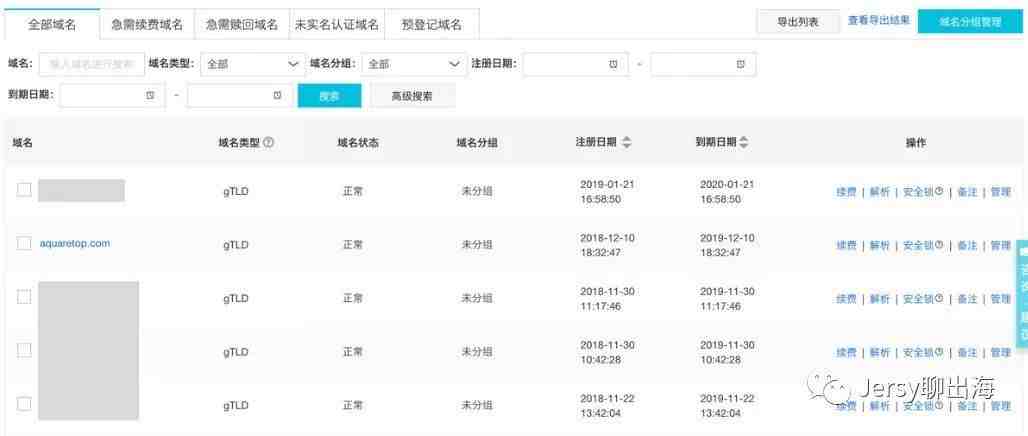Click 解析 for aquaretop.com
Screen dimensions: 1028x436
click(x=880, y=245)
